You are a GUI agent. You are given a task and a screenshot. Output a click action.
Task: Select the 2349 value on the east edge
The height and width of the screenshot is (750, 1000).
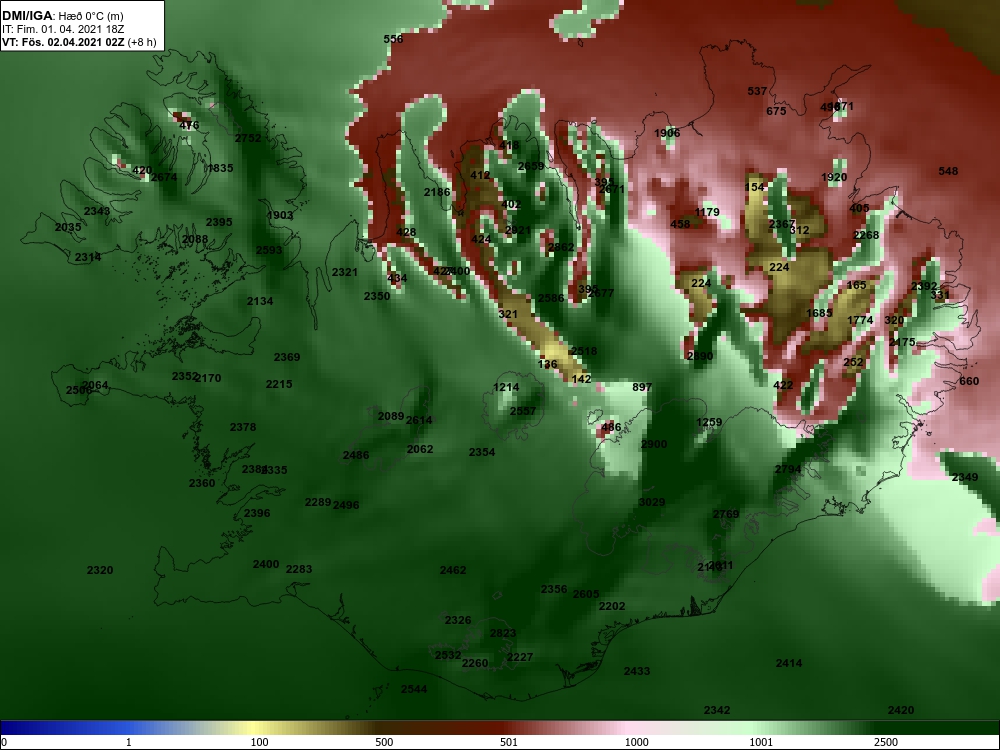coord(965,478)
